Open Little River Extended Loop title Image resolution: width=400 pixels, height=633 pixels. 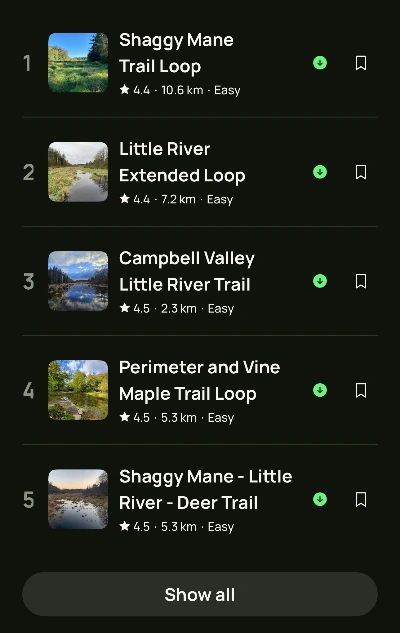pyautogui.click(x=182, y=162)
